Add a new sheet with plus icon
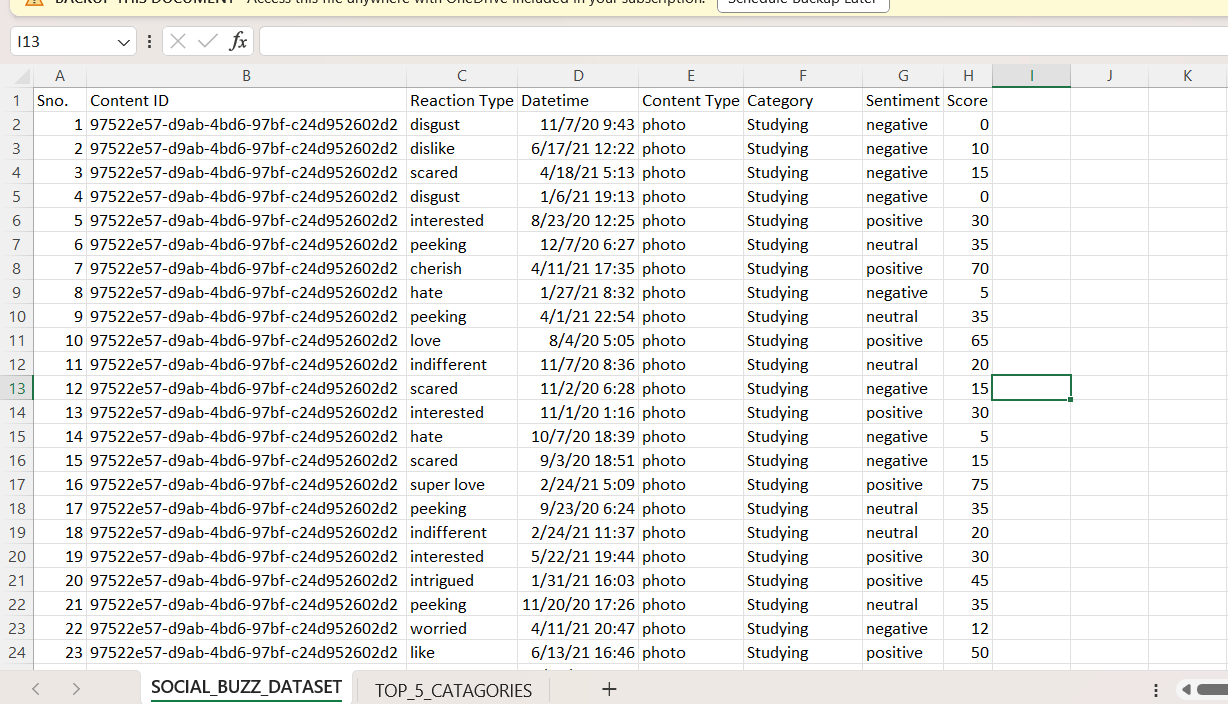1228x704 pixels. [x=608, y=689]
